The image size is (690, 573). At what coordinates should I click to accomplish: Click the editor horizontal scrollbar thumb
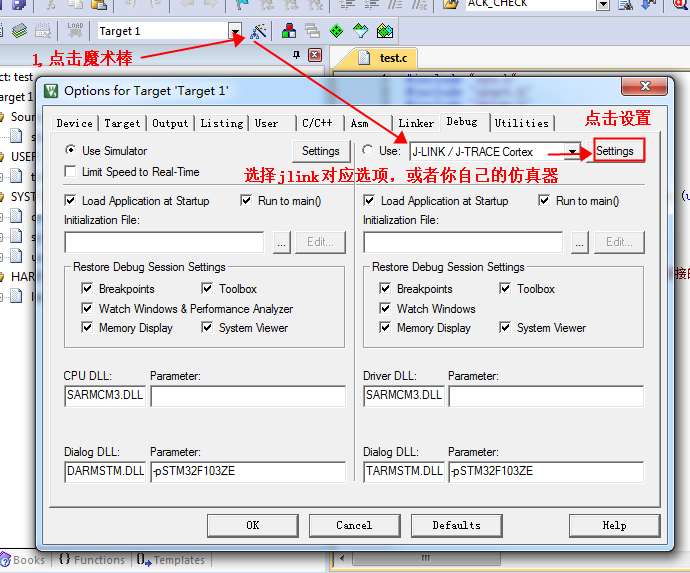tap(426, 558)
